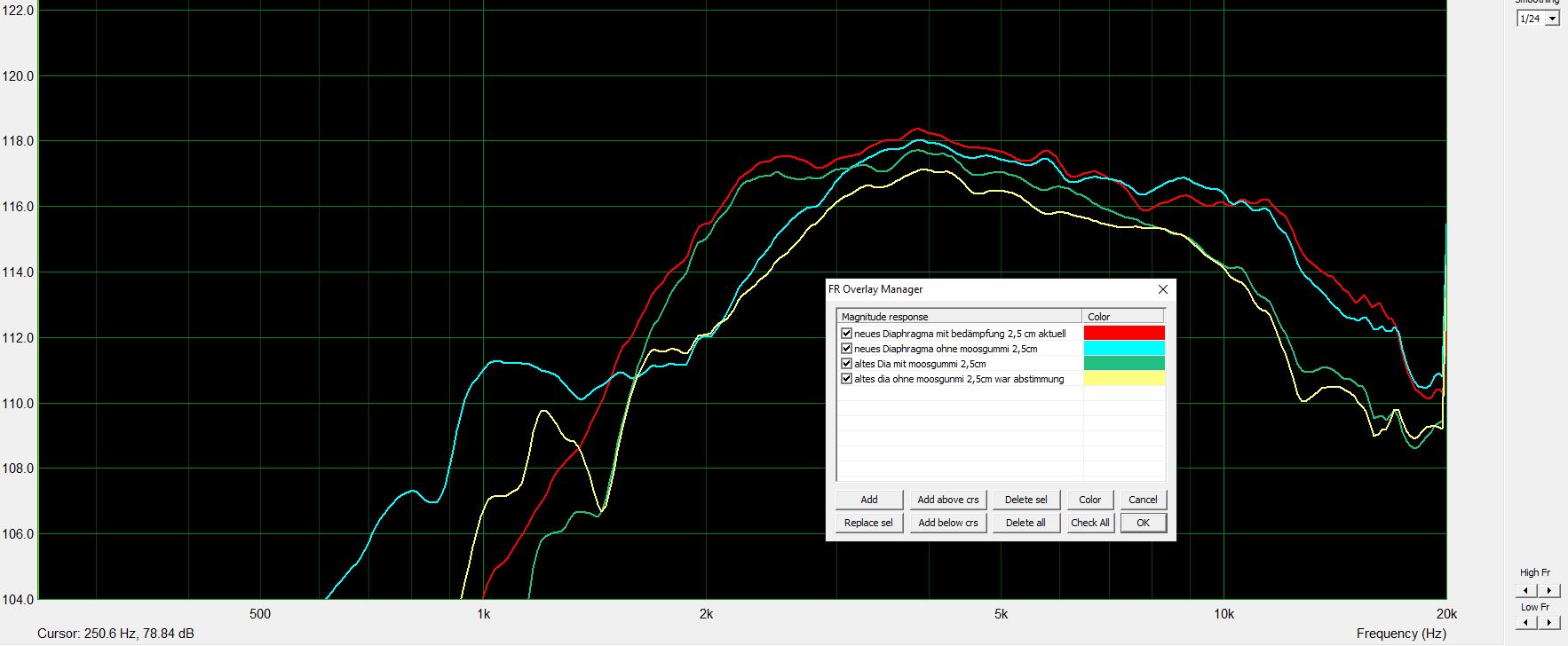Toggle the 'altes Dia mit moosgummi 2,5cm' checkbox
Viewport: 1568px width, 646px height.
(846, 364)
